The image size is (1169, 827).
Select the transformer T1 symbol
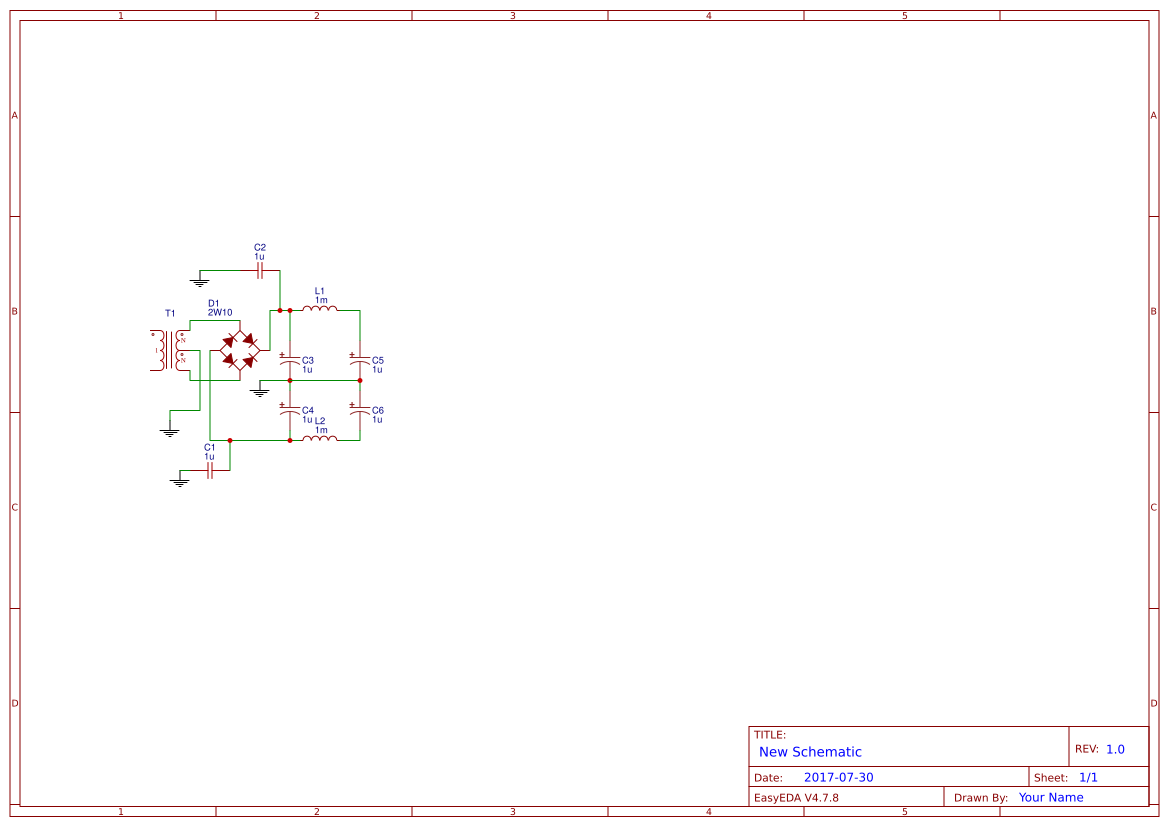(x=167, y=350)
